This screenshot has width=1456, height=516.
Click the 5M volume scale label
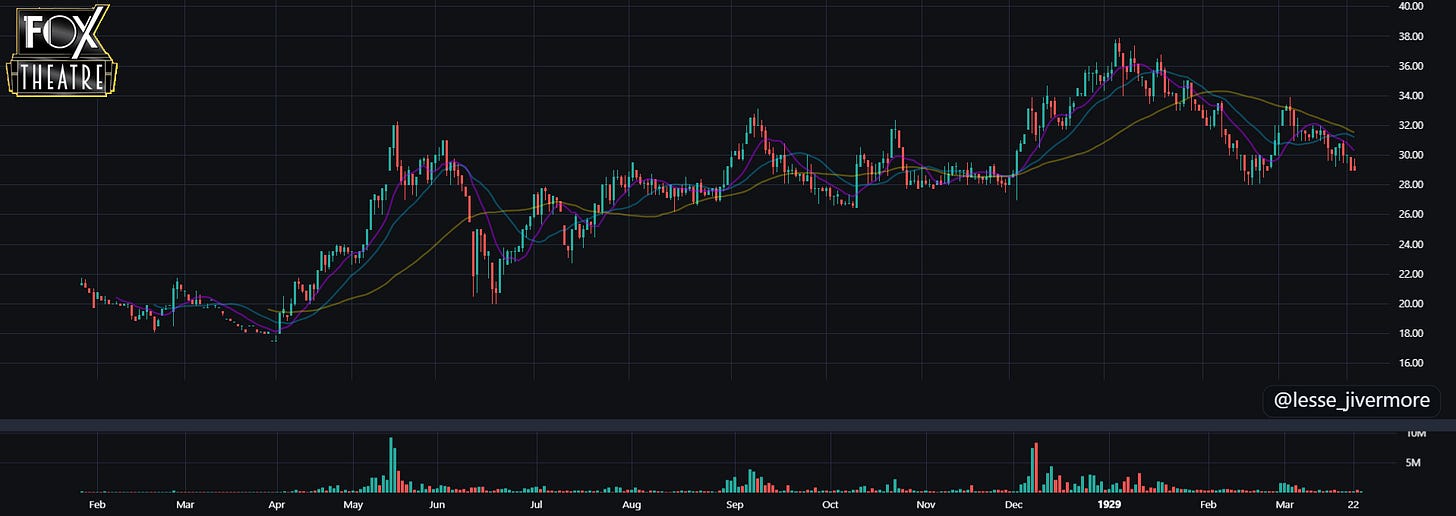(x=1414, y=462)
